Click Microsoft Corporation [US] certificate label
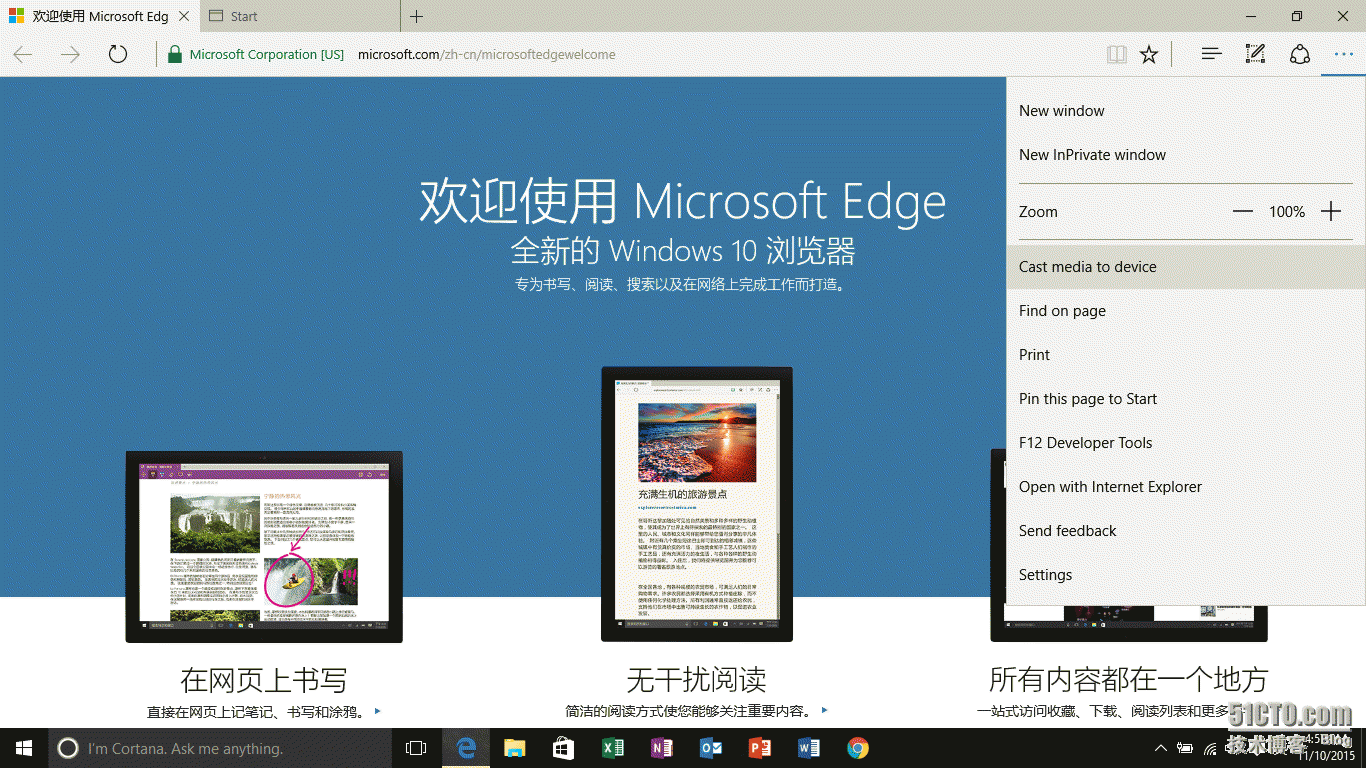 pyautogui.click(x=267, y=55)
